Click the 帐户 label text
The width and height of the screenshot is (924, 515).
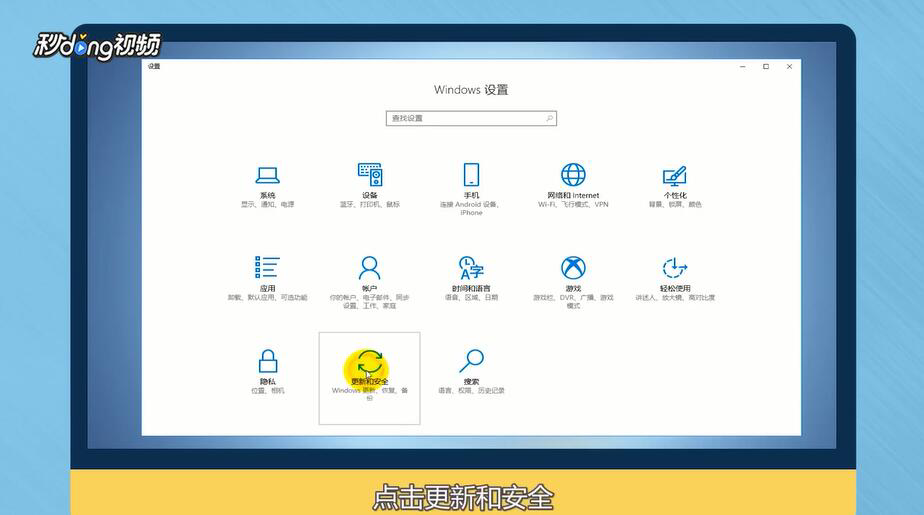[x=369, y=288]
